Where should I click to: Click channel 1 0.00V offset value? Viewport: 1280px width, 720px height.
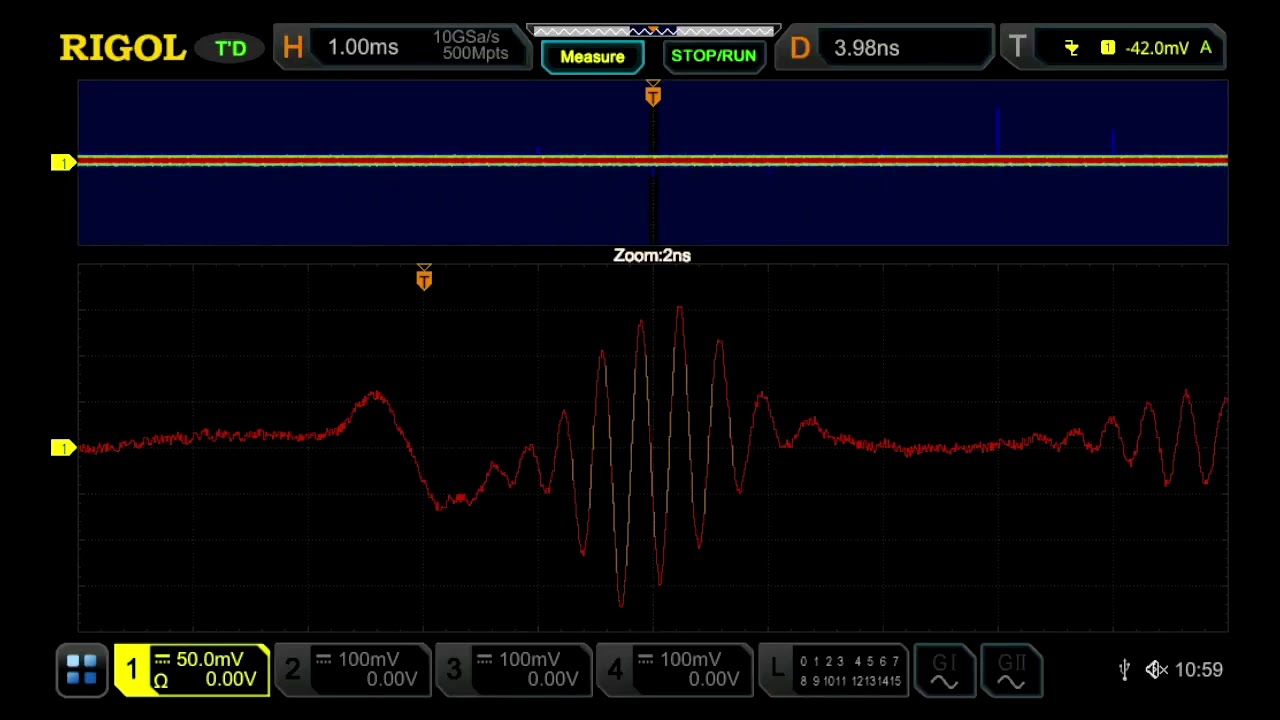[x=231, y=680]
